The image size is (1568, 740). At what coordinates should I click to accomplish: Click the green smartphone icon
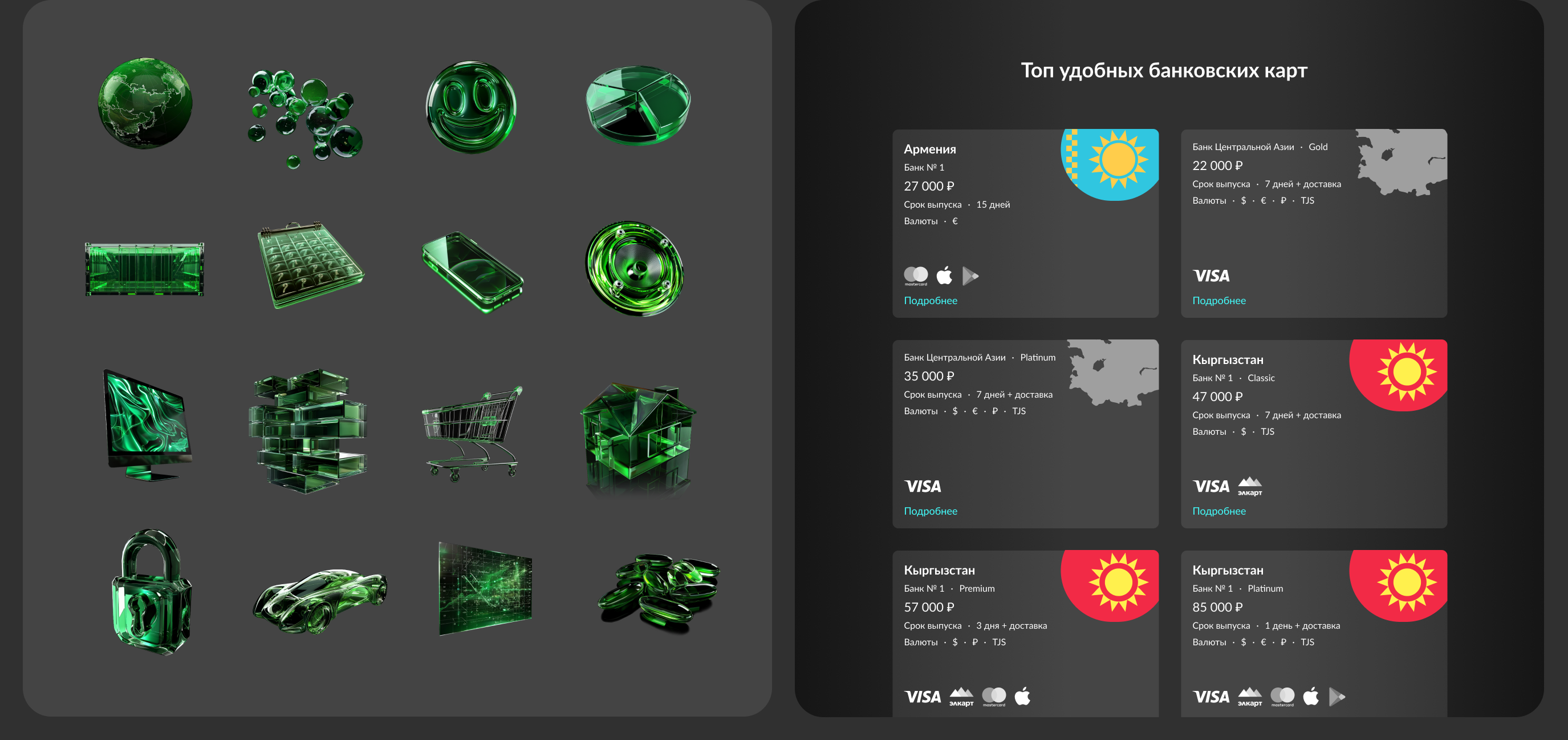[x=473, y=270]
